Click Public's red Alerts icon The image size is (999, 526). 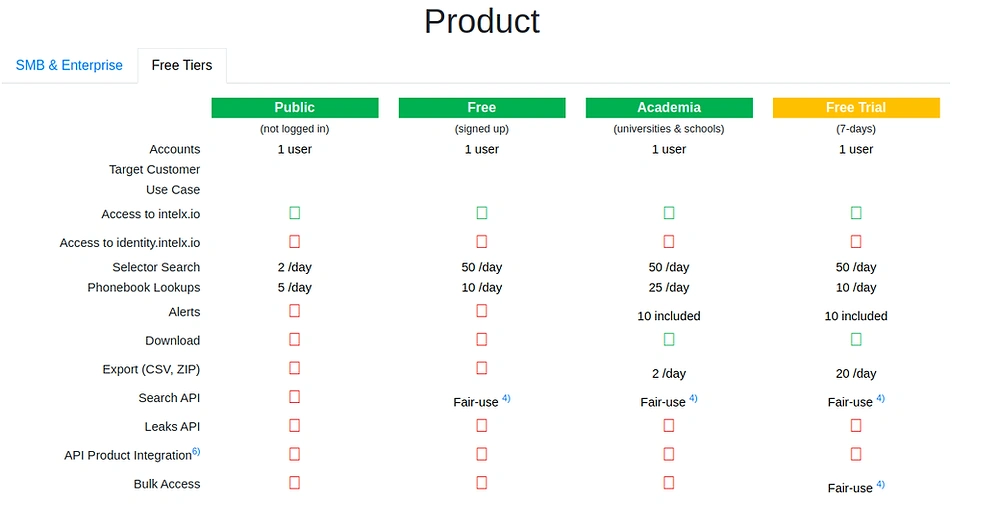tap(295, 311)
